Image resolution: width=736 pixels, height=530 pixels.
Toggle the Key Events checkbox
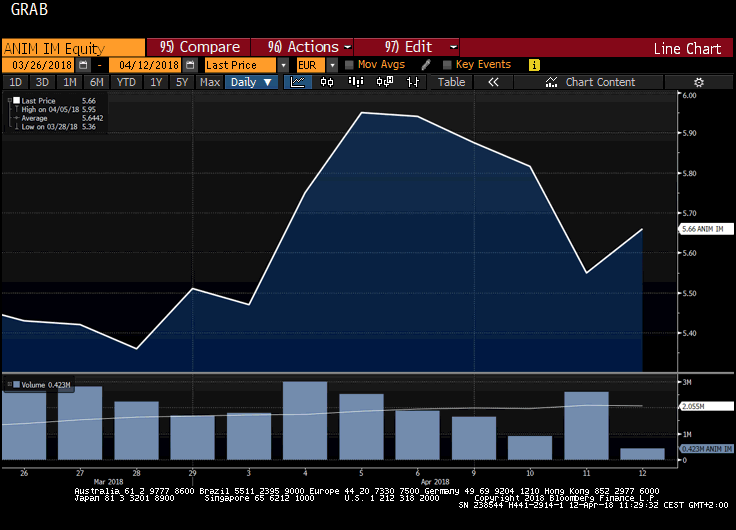tap(446, 65)
